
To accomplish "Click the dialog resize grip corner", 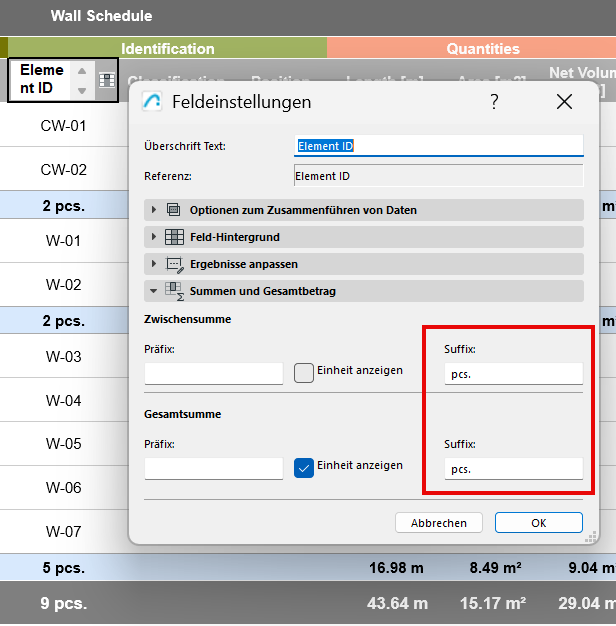I will click(x=590, y=536).
